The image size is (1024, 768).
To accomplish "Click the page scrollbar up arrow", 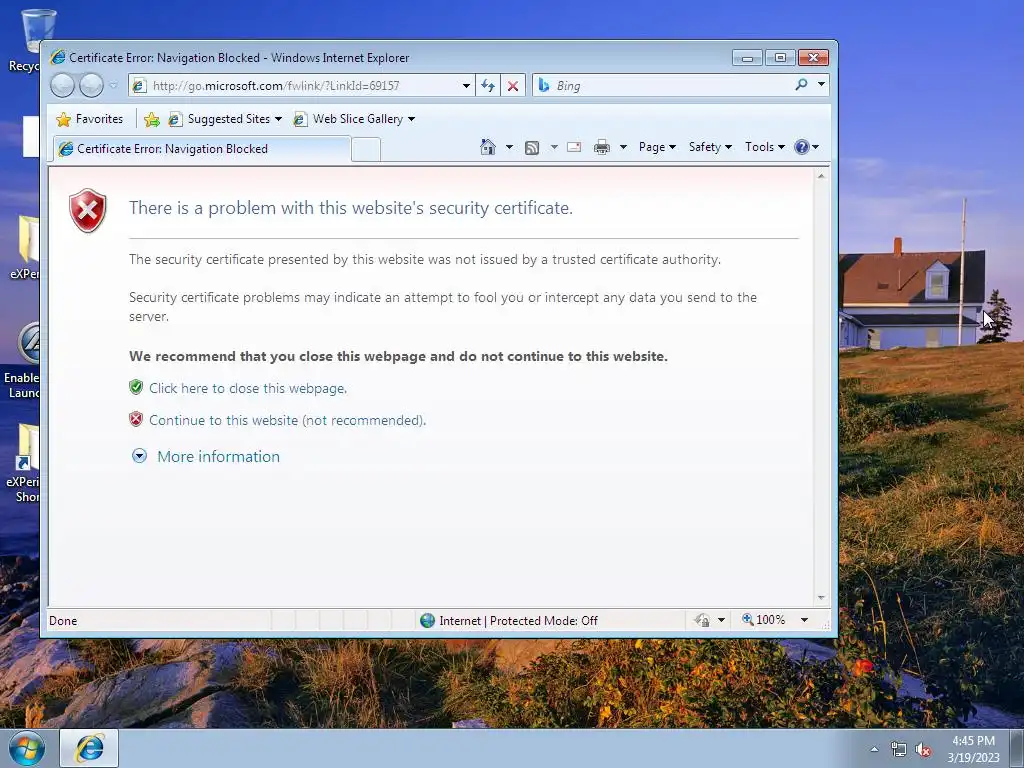I will pos(821,176).
